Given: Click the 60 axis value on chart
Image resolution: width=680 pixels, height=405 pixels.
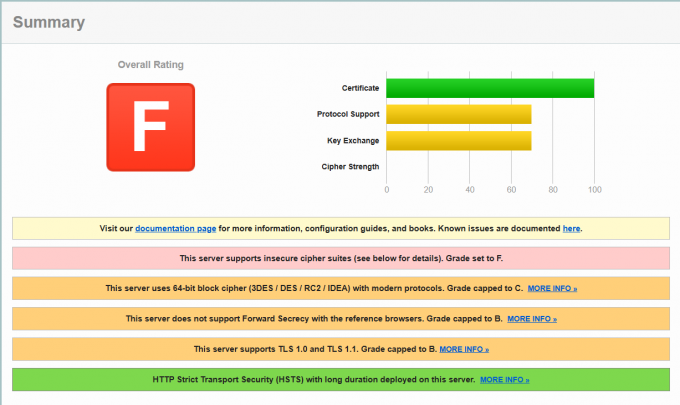Looking at the screenshot, I should tap(511, 189).
